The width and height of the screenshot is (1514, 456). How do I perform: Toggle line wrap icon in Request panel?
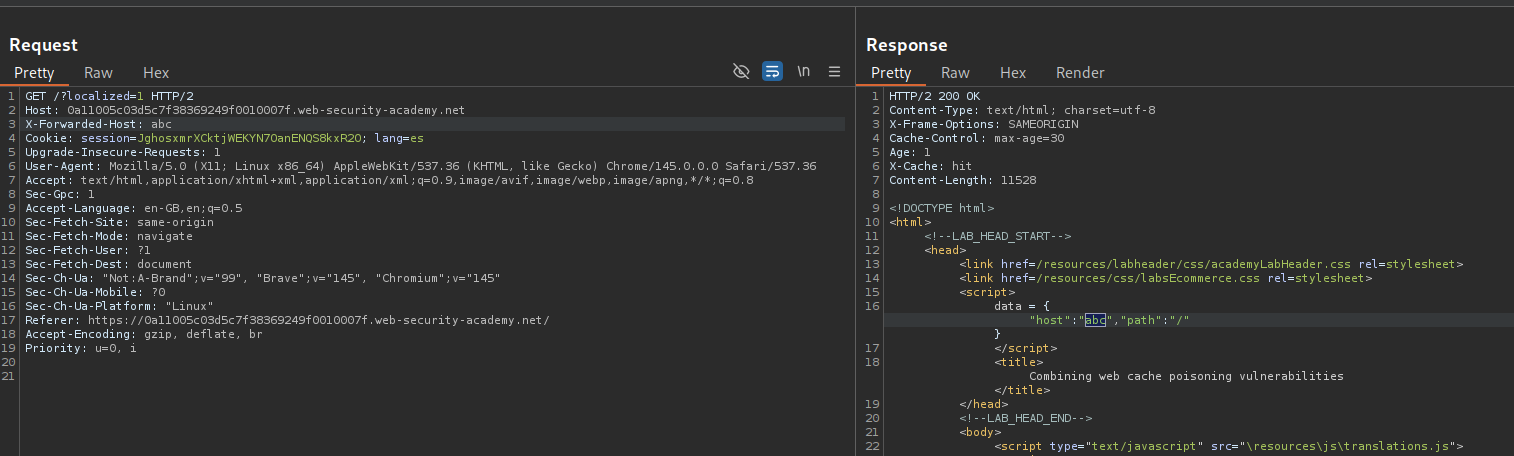772,71
